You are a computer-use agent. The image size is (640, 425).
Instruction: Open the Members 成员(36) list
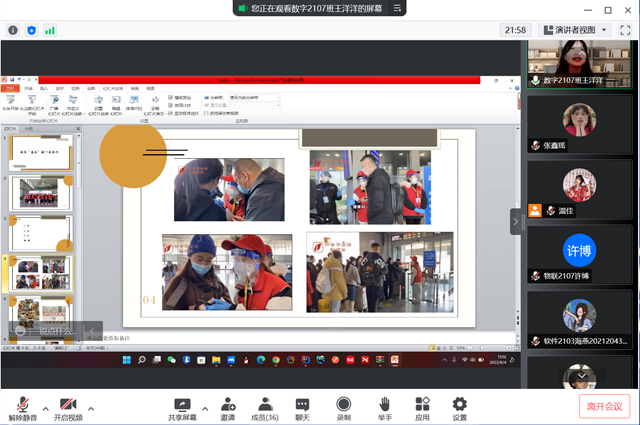265,409
